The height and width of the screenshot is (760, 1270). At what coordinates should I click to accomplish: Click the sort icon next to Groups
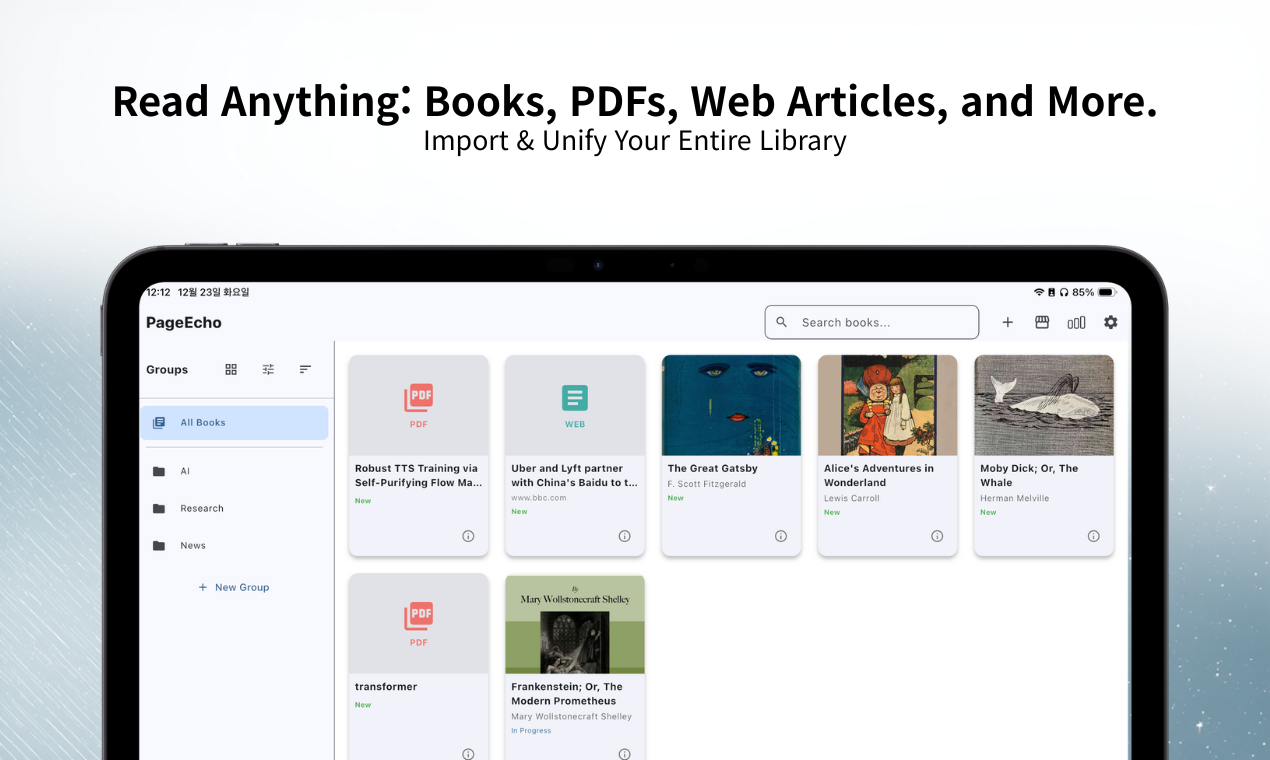tap(305, 369)
